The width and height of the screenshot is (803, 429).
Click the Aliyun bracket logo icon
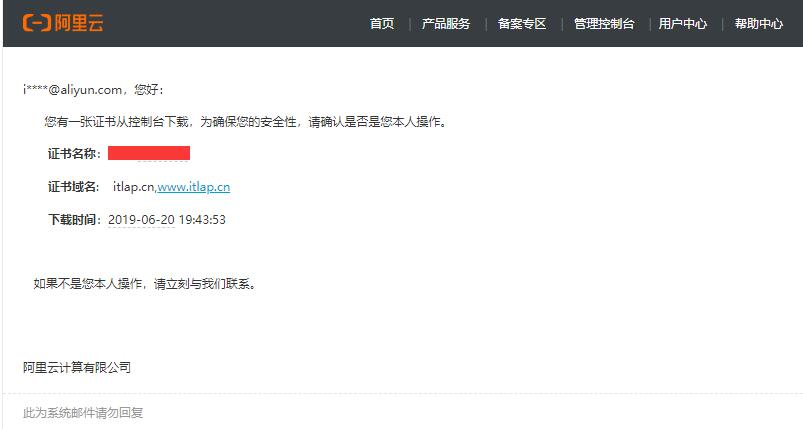pos(37,23)
